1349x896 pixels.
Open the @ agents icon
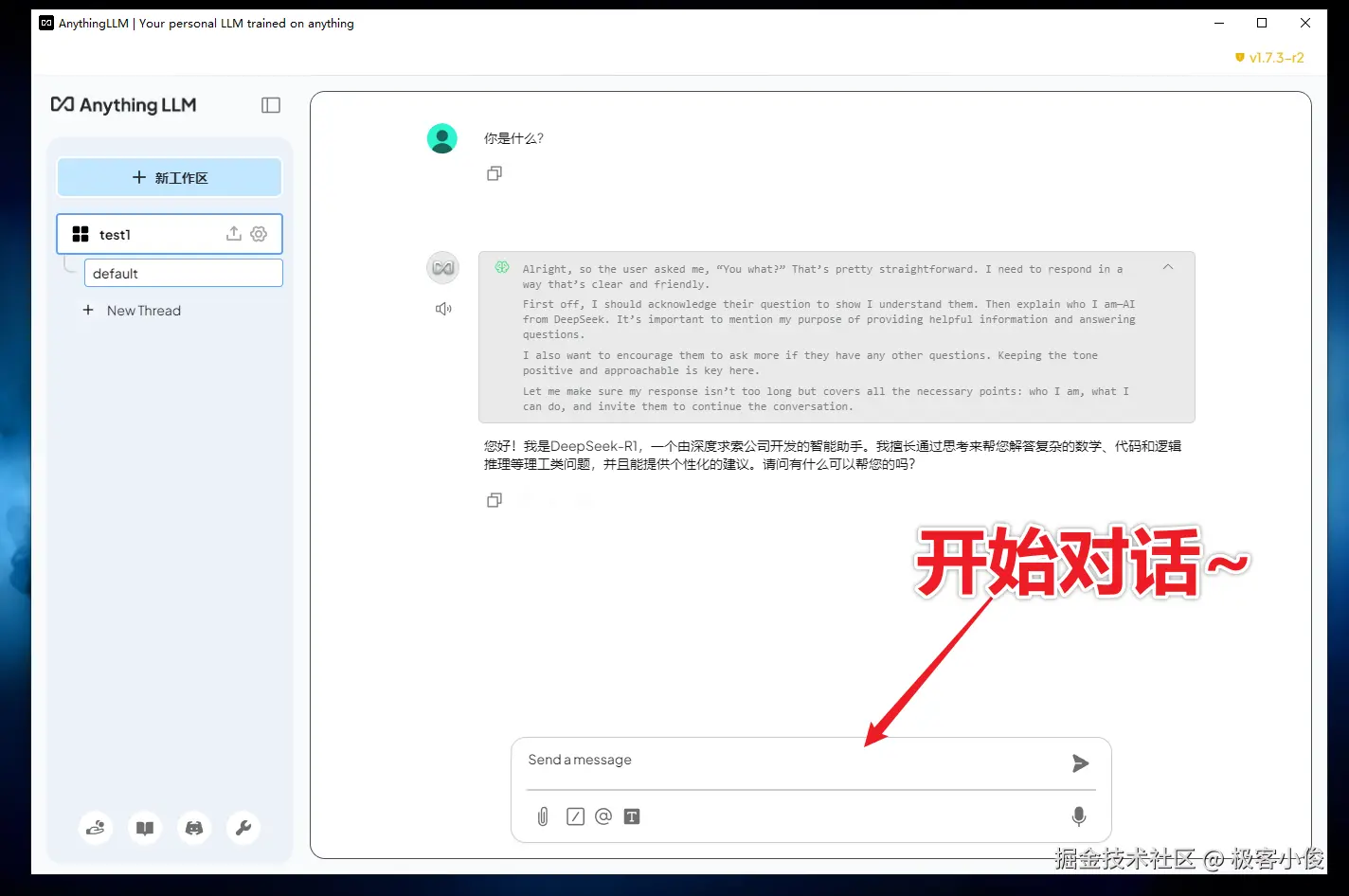603,816
